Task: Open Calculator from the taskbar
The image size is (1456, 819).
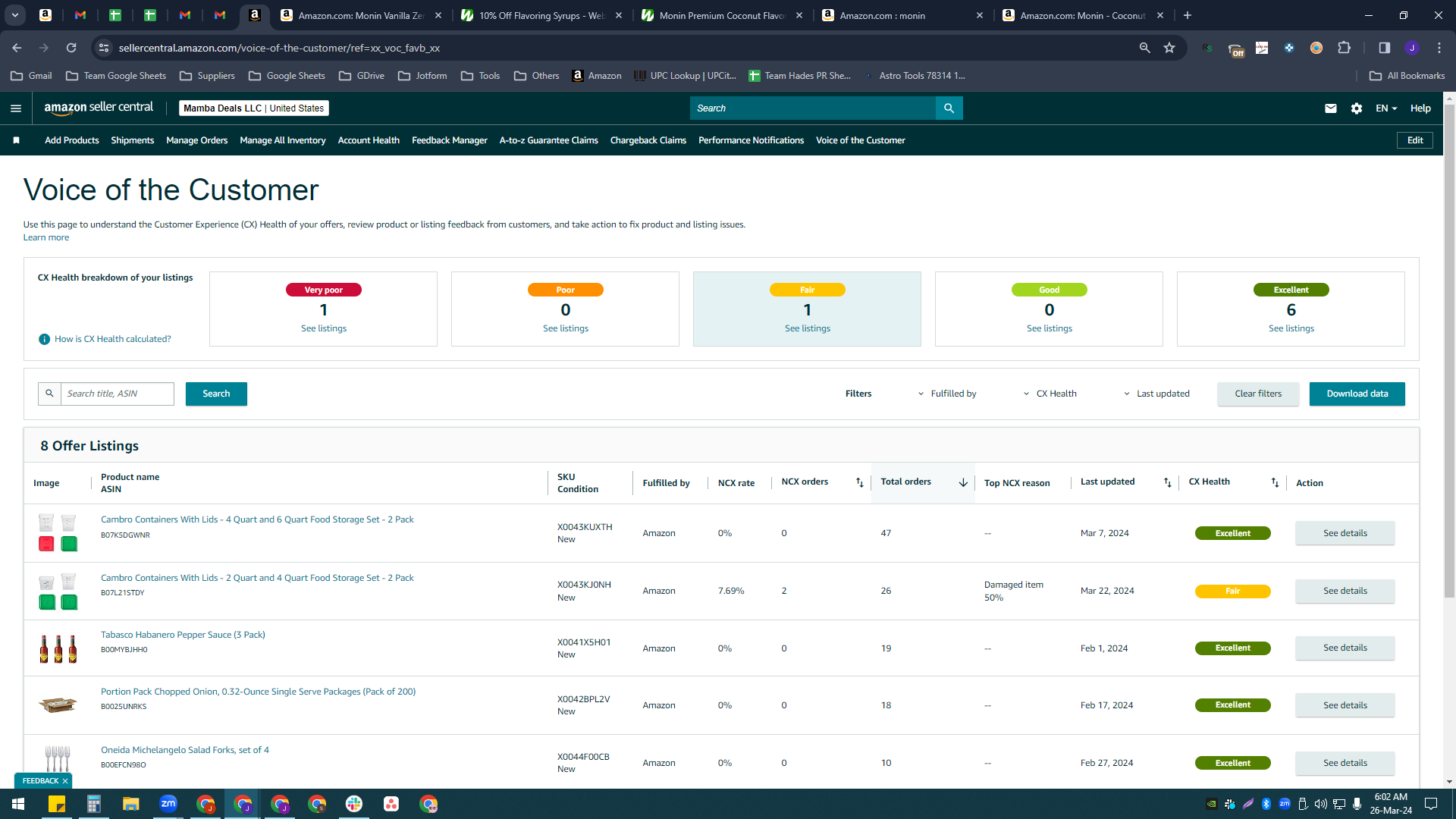Action: click(94, 804)
